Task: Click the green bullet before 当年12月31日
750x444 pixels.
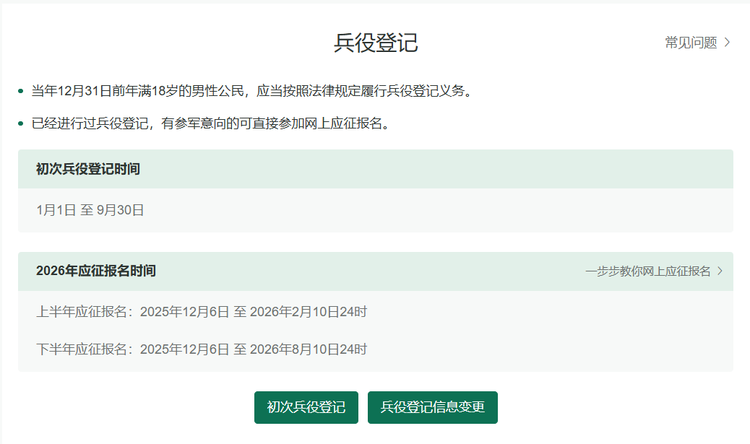Action: (21, 92)
